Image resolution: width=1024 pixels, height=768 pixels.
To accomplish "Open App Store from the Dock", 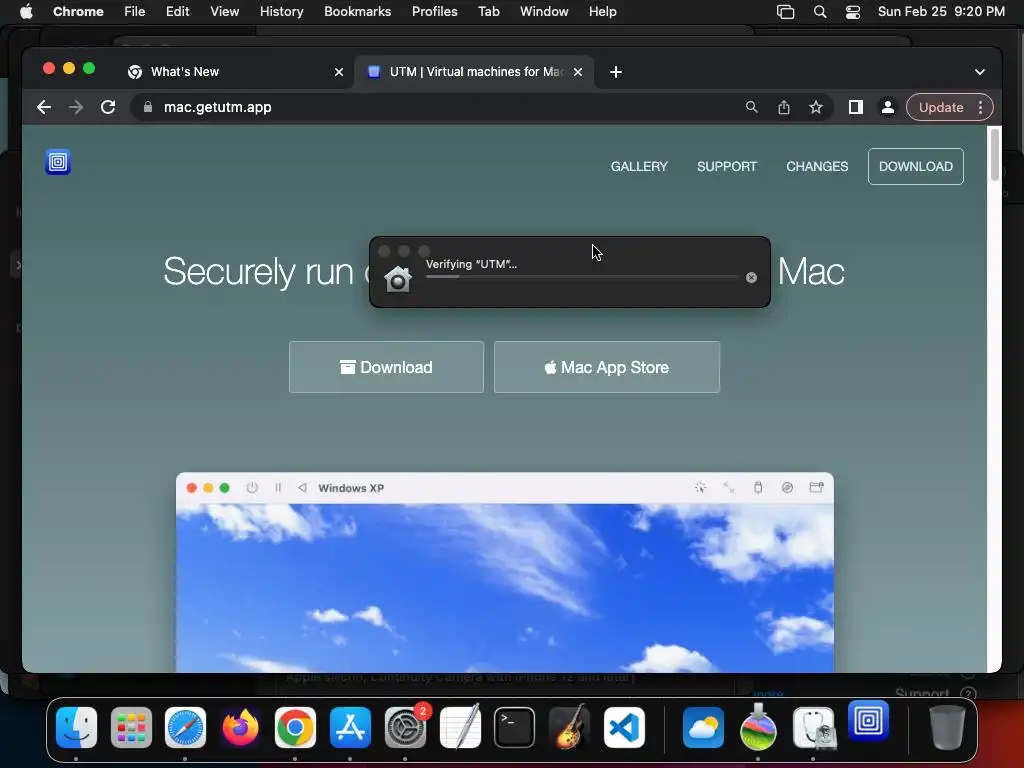I will (x=350, y=727).
